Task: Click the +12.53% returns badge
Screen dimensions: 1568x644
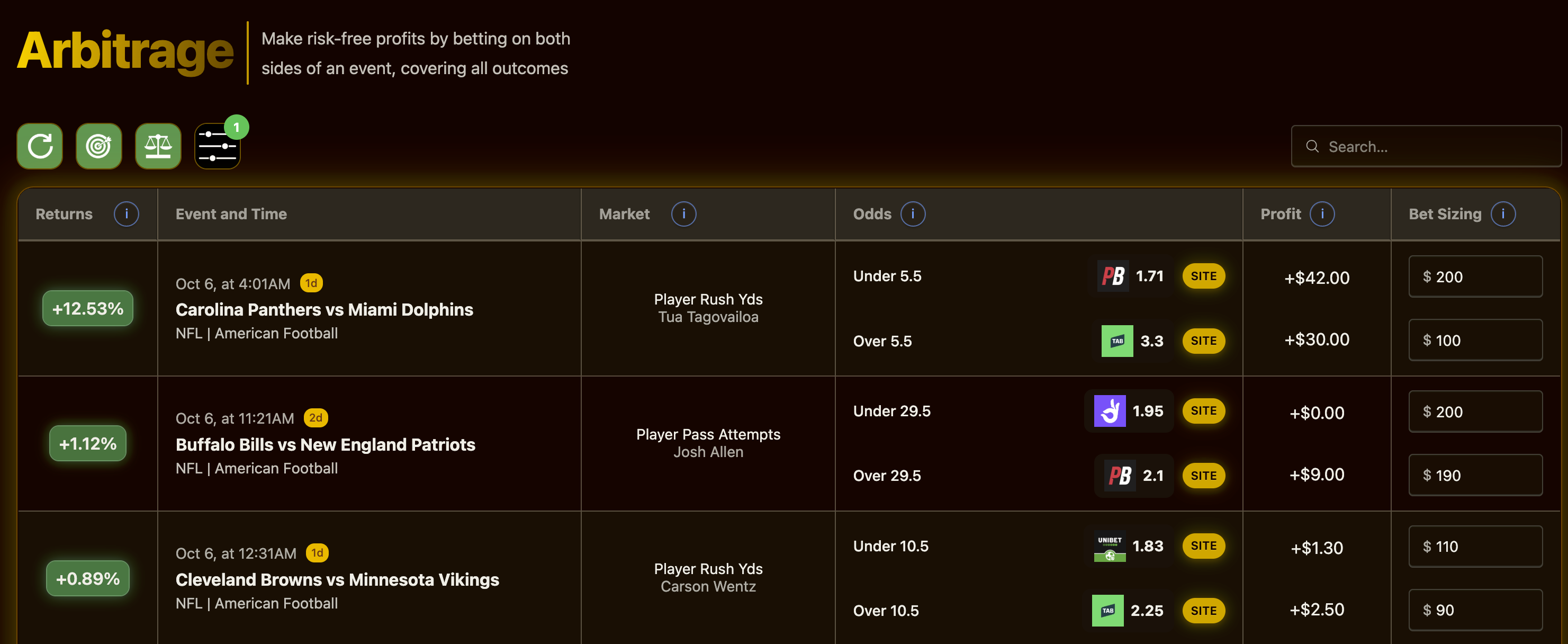Action: [x=88, y=309]
